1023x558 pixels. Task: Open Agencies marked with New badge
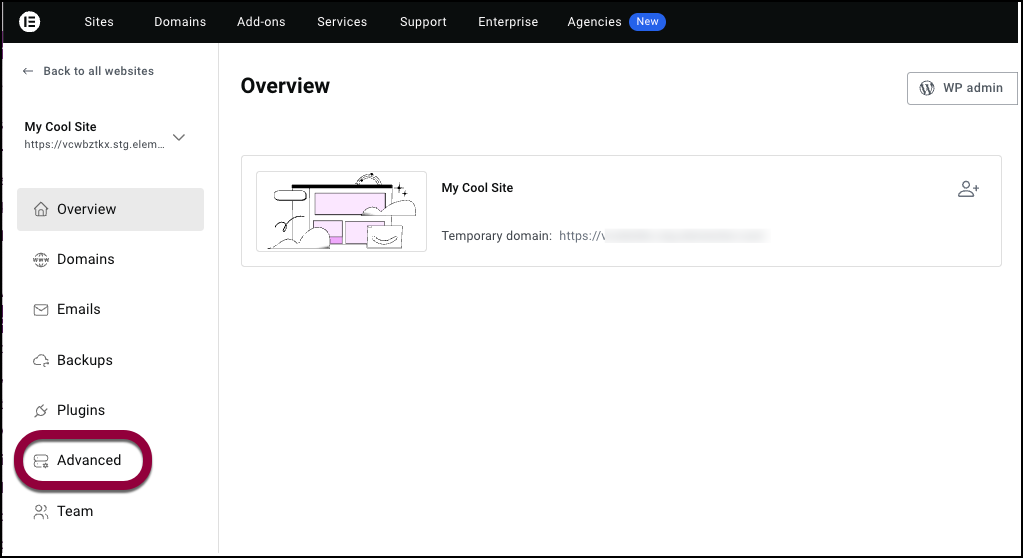[595, 22]
